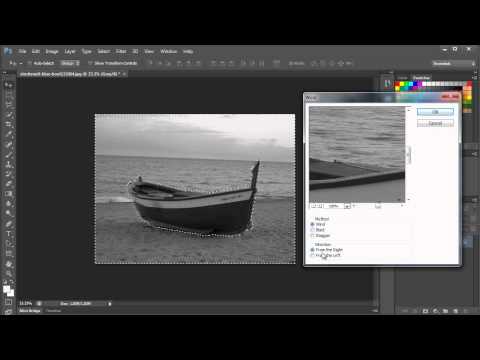The height and width of the screenshot is (360, 480).
Task: Cancel the Wind filter dialog
Action: click(x=435, y=123)
